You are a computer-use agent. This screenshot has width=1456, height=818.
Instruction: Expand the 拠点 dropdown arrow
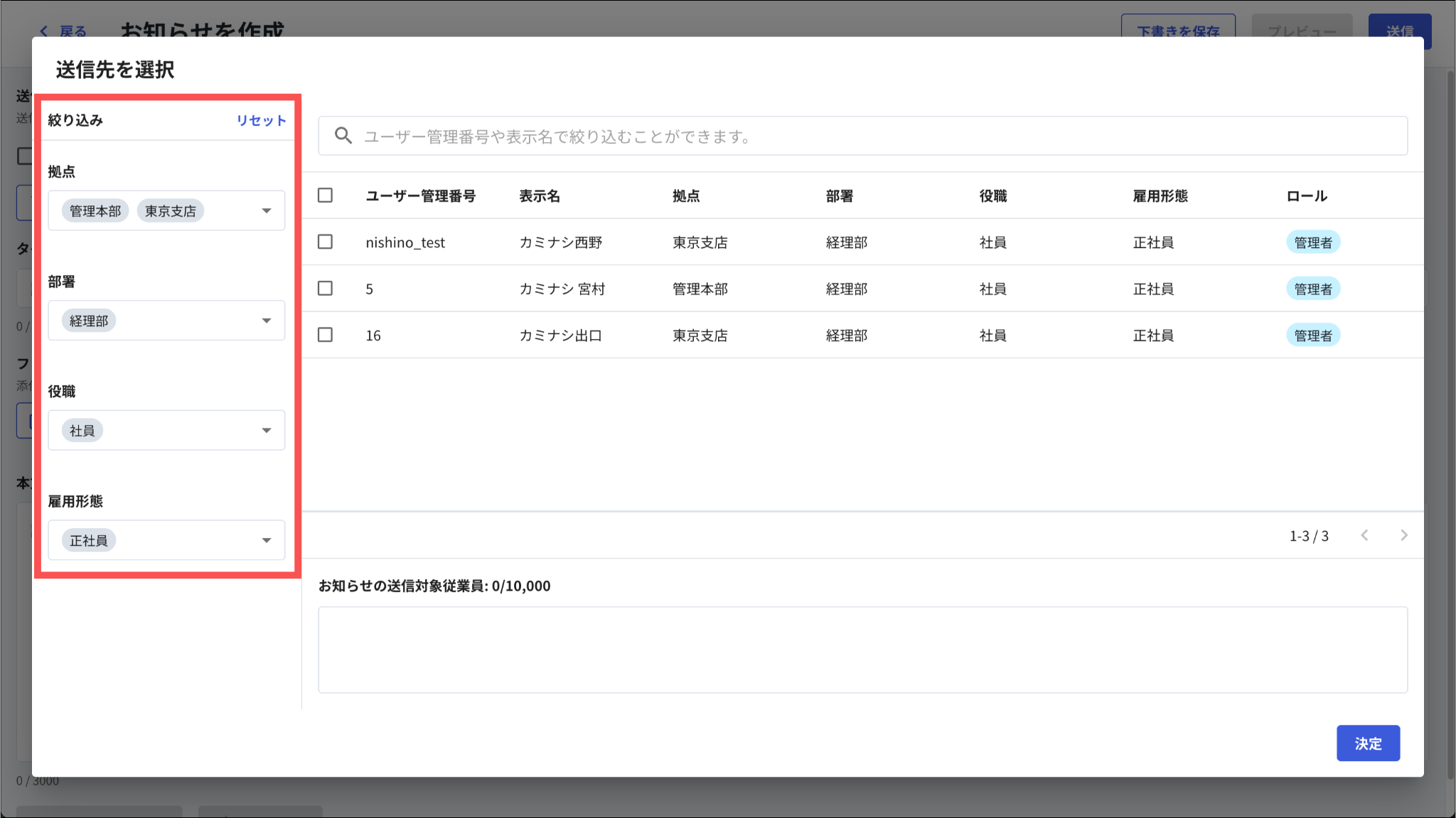point(267,210)
